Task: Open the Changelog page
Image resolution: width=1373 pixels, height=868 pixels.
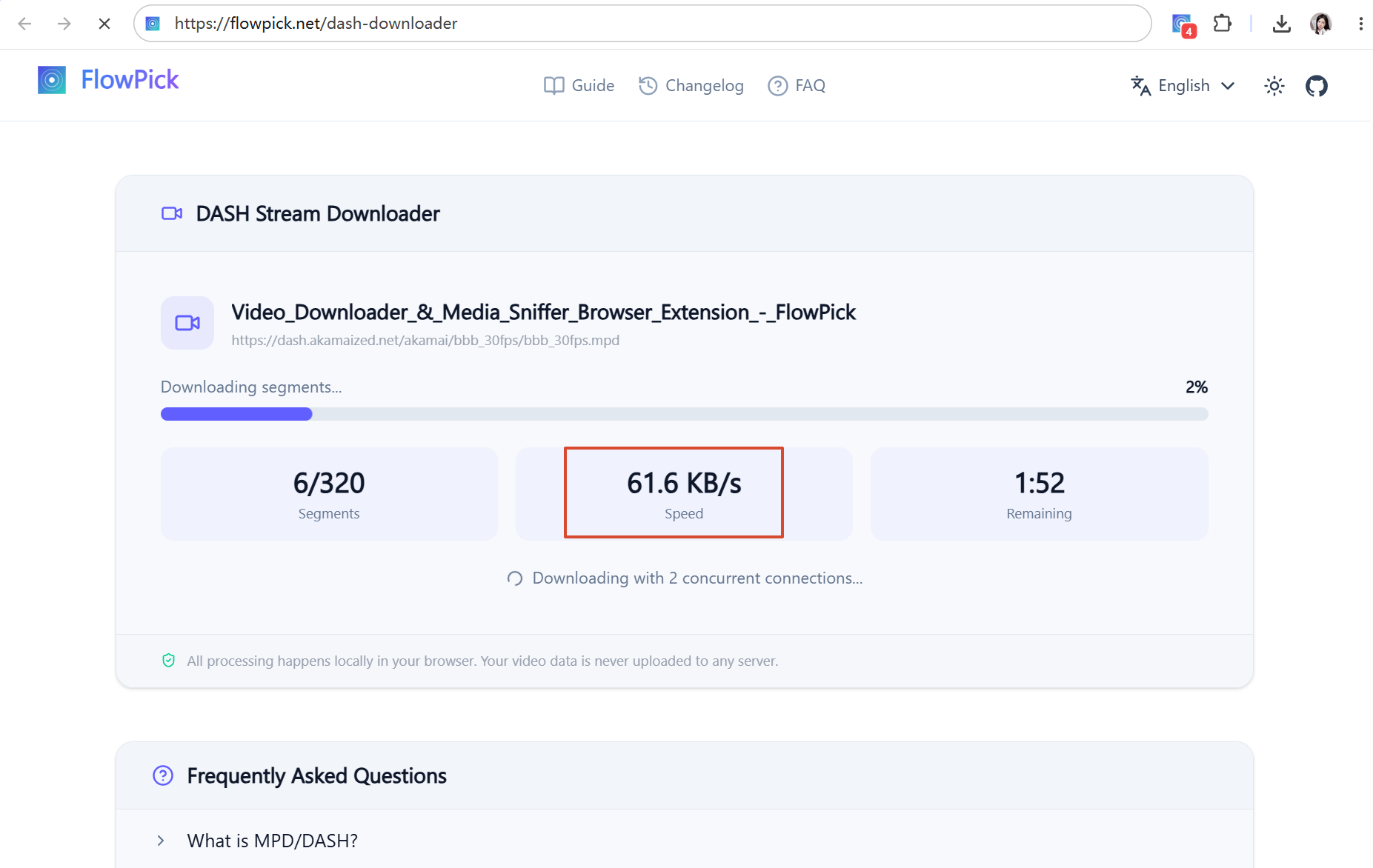Action: pos(691,86)
